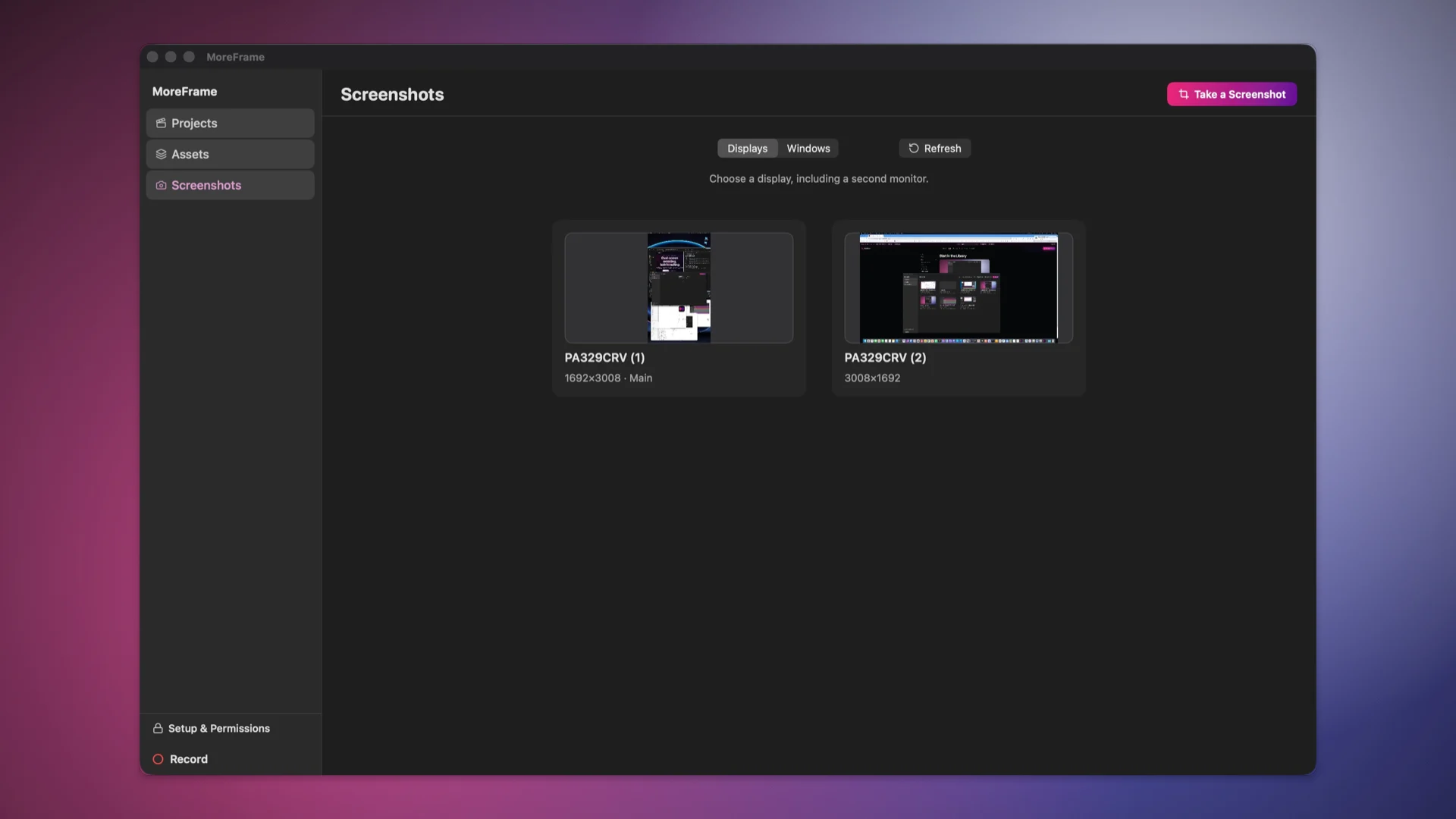Viewport: 1456px width, 819px height.
Task: Click the Take a Screenshot button
Action: [1232, 94]
